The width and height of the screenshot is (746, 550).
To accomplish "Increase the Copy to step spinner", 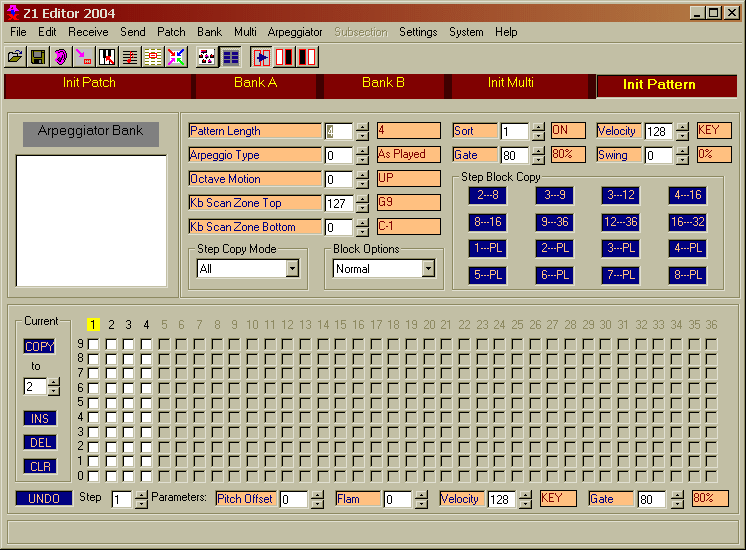I will pos(54,382).
